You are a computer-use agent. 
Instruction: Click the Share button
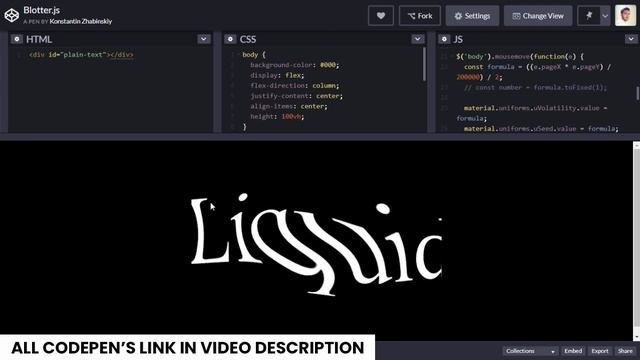[x=625, y=351]
